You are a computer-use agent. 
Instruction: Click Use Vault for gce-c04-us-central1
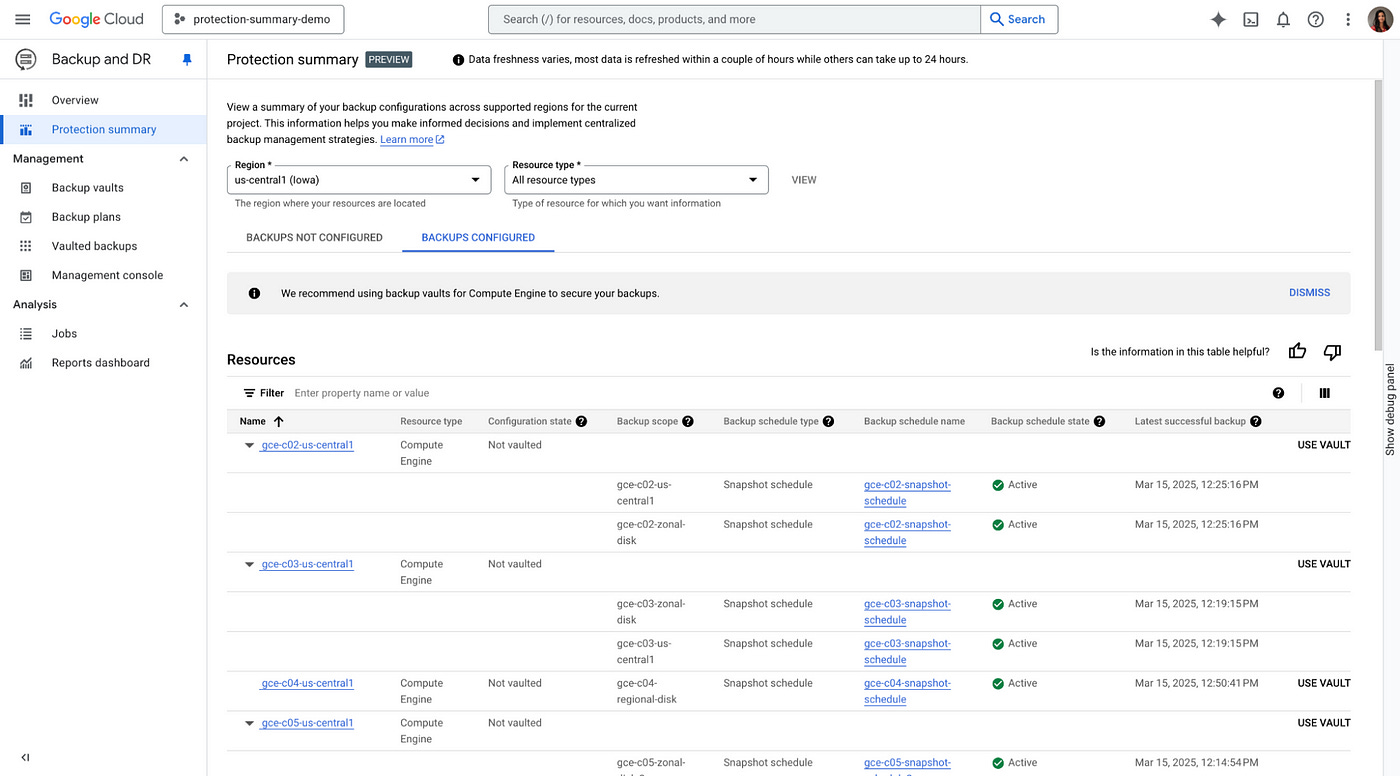[1324, 683]
